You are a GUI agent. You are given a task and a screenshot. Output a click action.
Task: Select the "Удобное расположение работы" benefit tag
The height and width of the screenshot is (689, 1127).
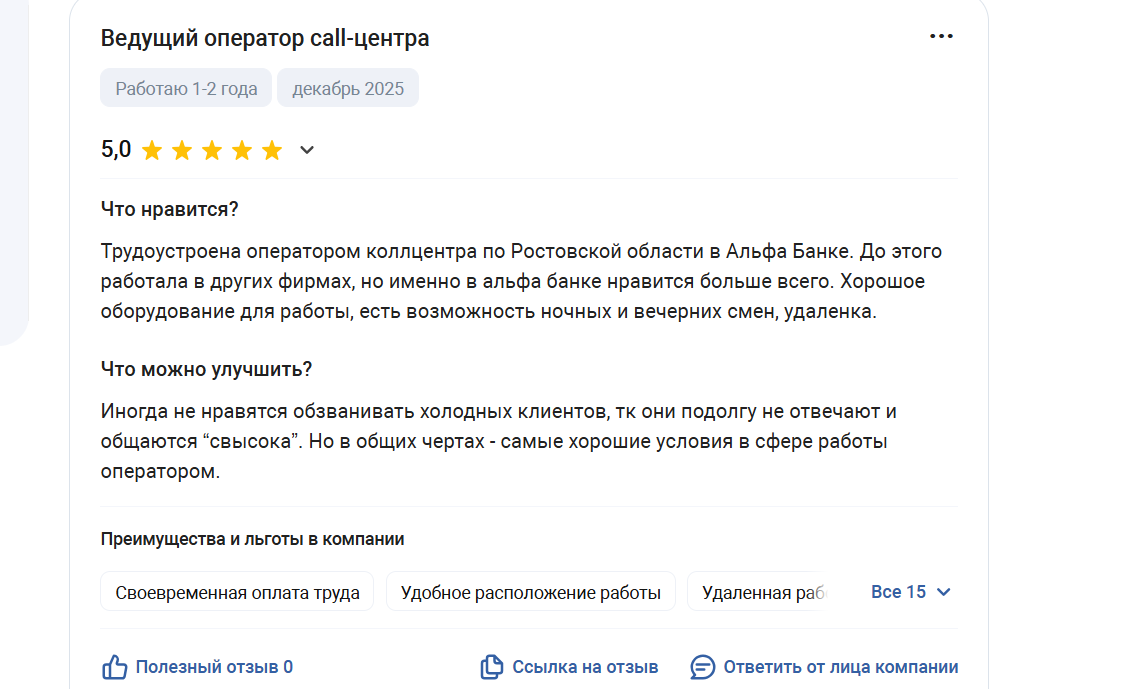[530, 592]
